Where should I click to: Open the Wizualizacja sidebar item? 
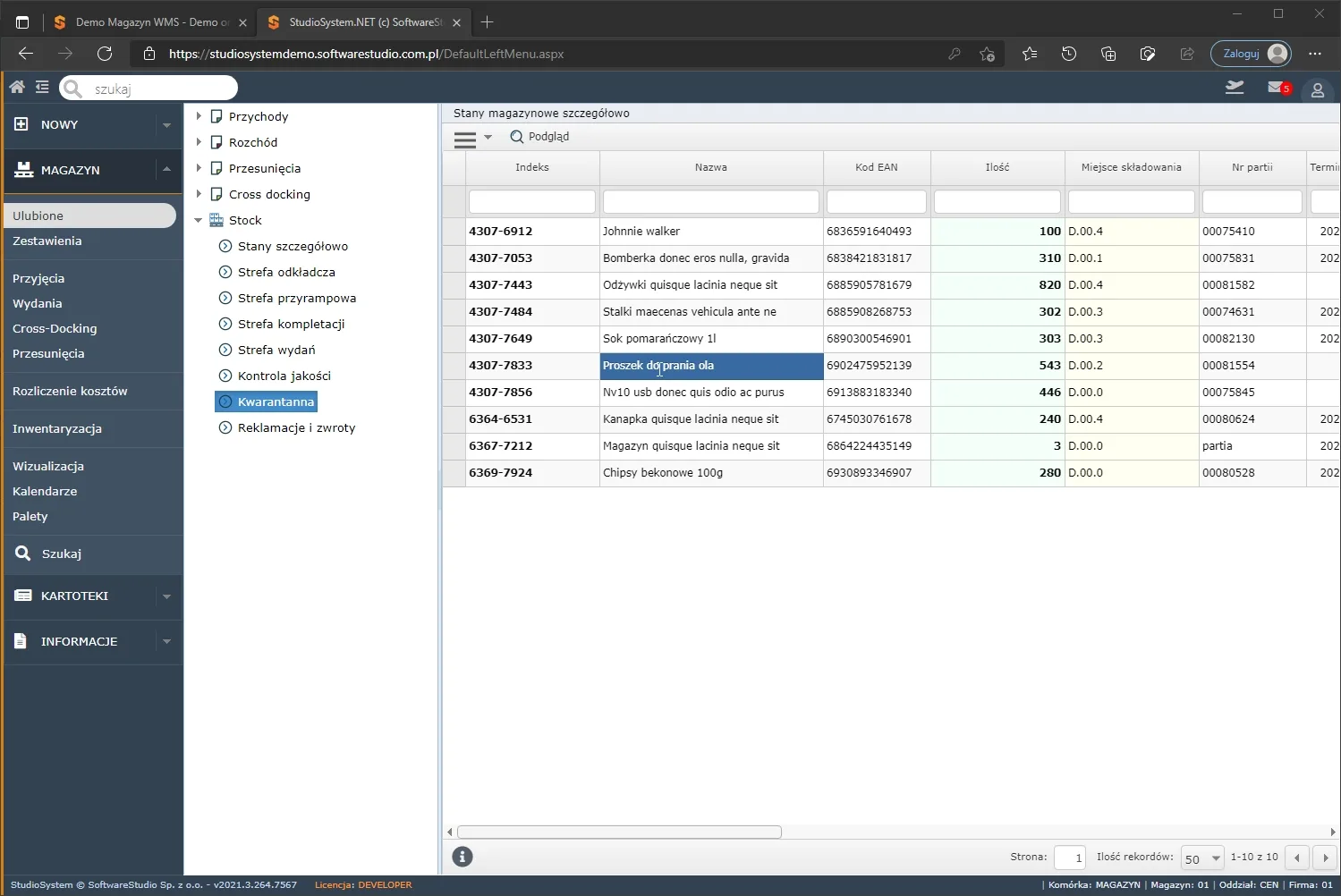click(48, 466)
